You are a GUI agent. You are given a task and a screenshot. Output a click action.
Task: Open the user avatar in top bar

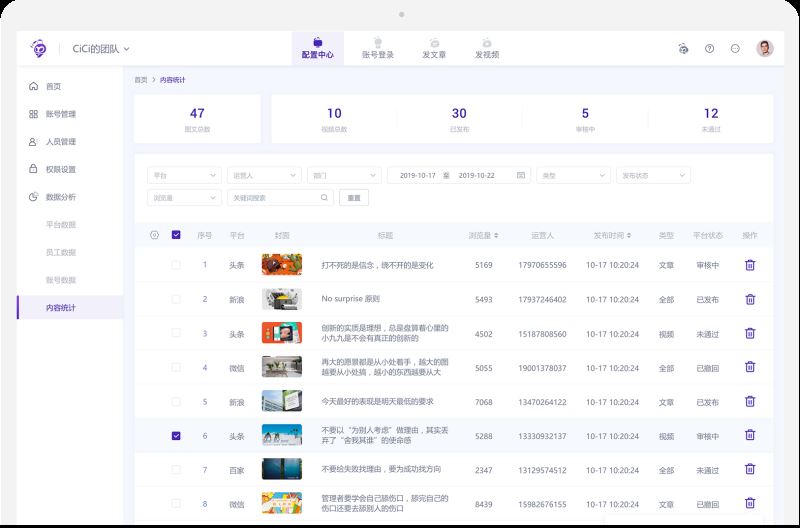[x=765, y=48]
